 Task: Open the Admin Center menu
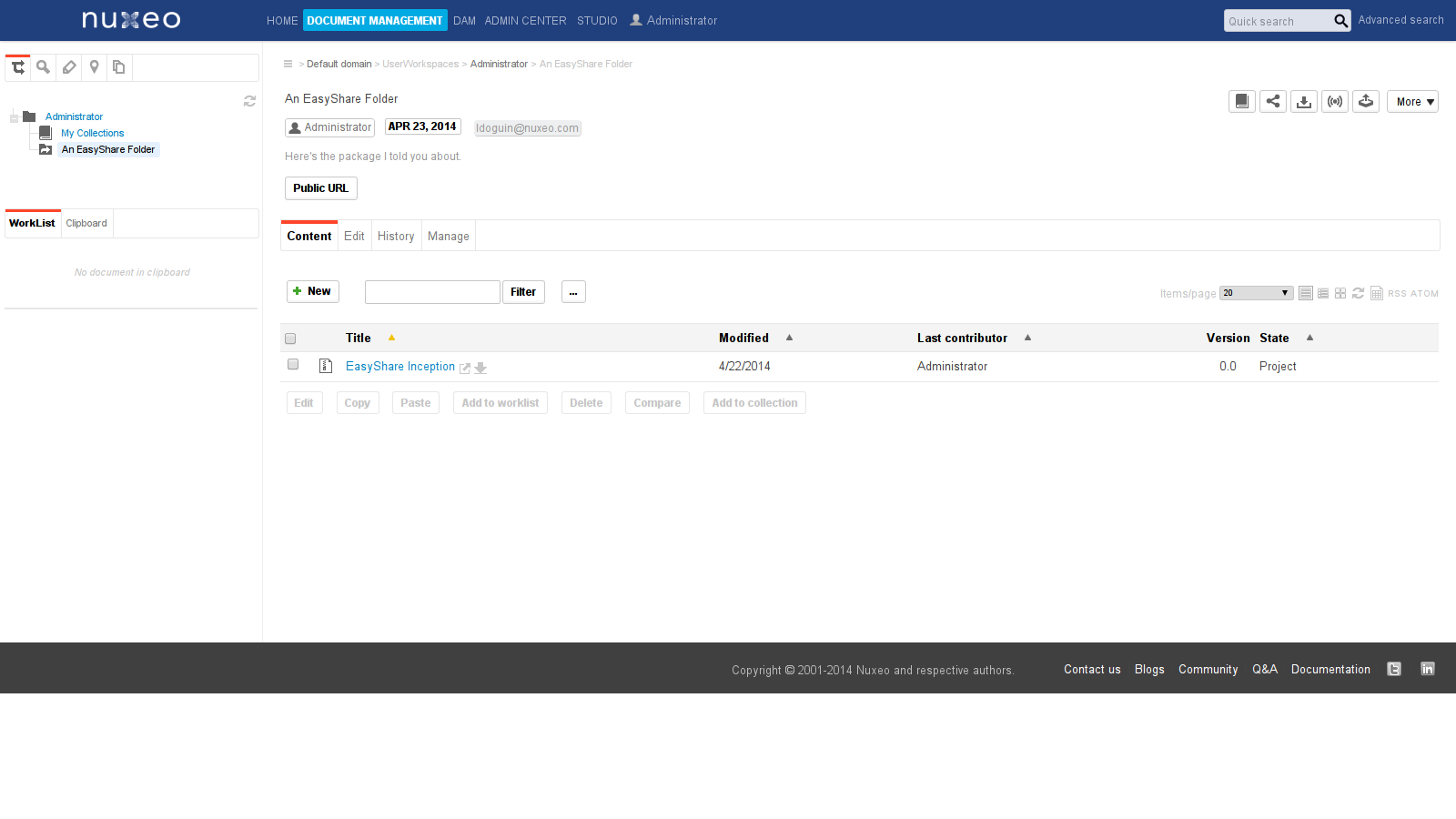(x=525, y=21)
